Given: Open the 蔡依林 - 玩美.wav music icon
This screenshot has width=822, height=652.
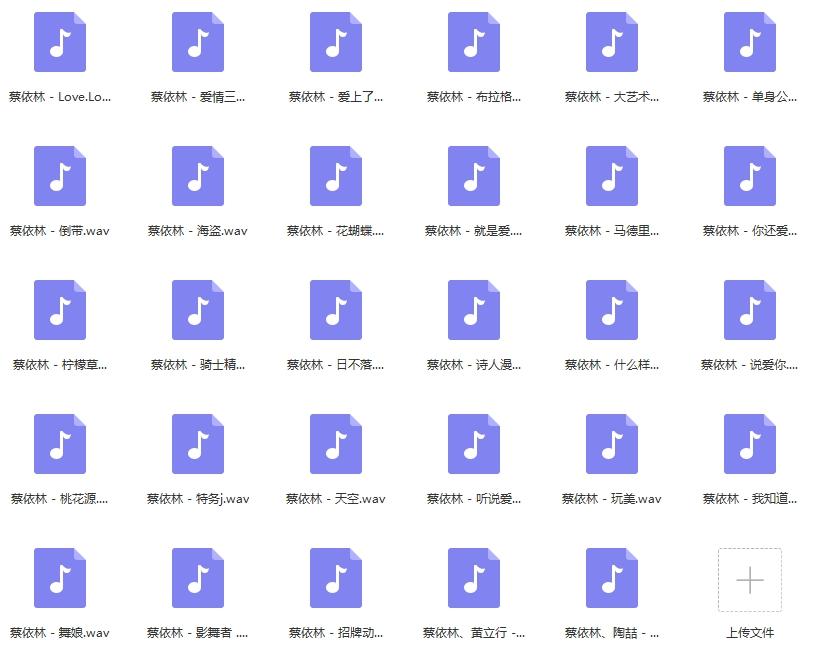Looking at the screenshot, I should [612, 444].
